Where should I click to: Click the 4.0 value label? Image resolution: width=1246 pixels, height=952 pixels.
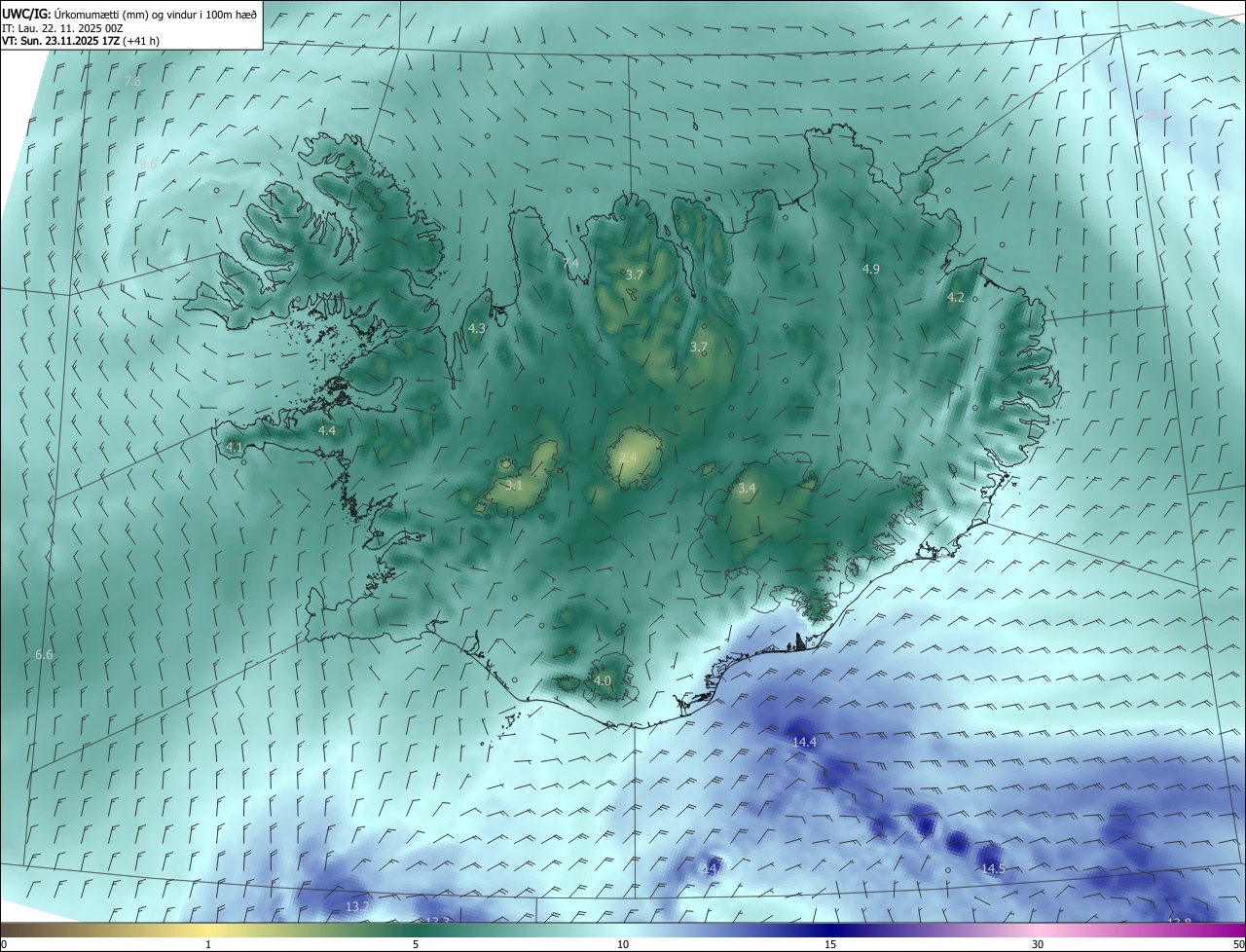click(x=603, y=680)
